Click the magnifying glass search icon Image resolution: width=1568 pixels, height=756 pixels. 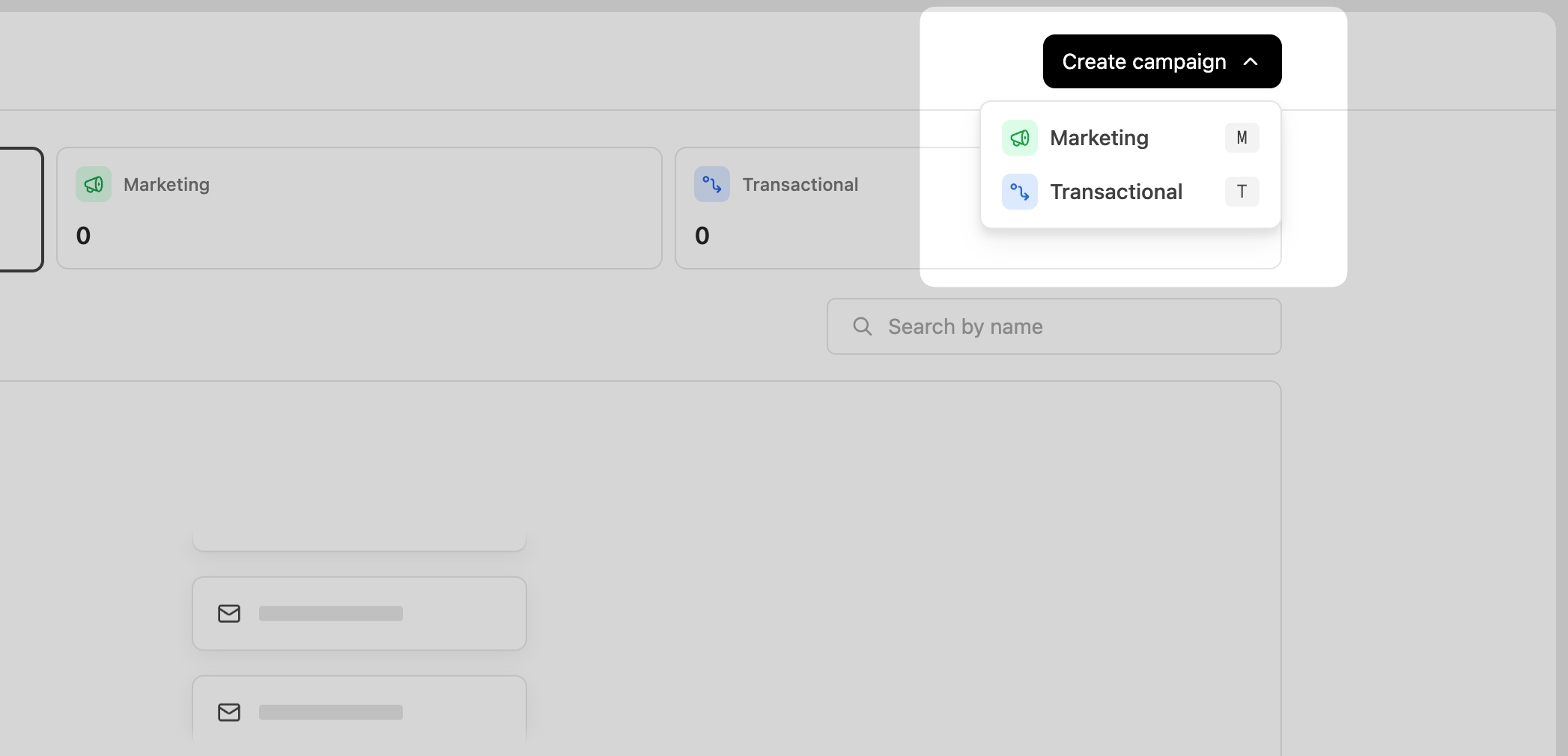coord(862,326)
